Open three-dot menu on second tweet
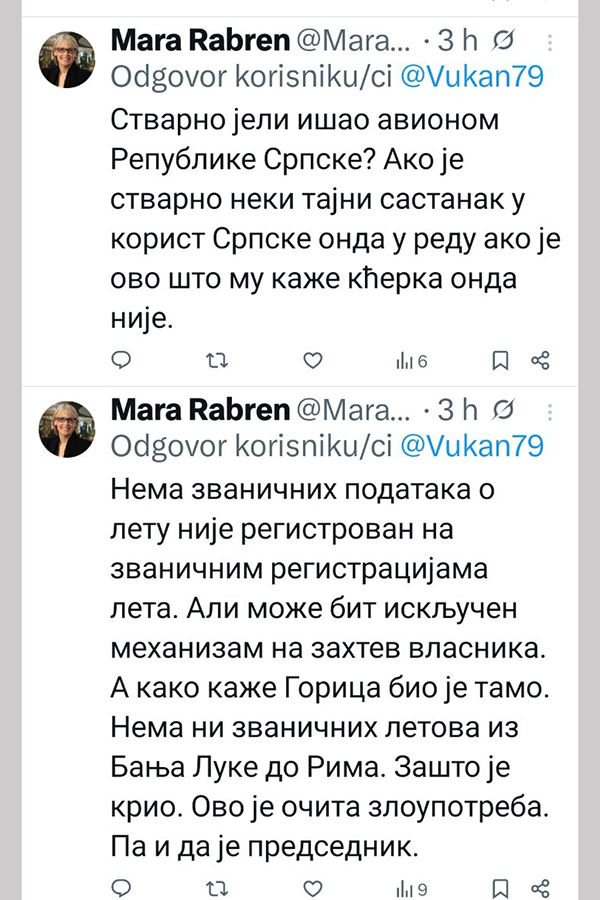 (549, 410)
